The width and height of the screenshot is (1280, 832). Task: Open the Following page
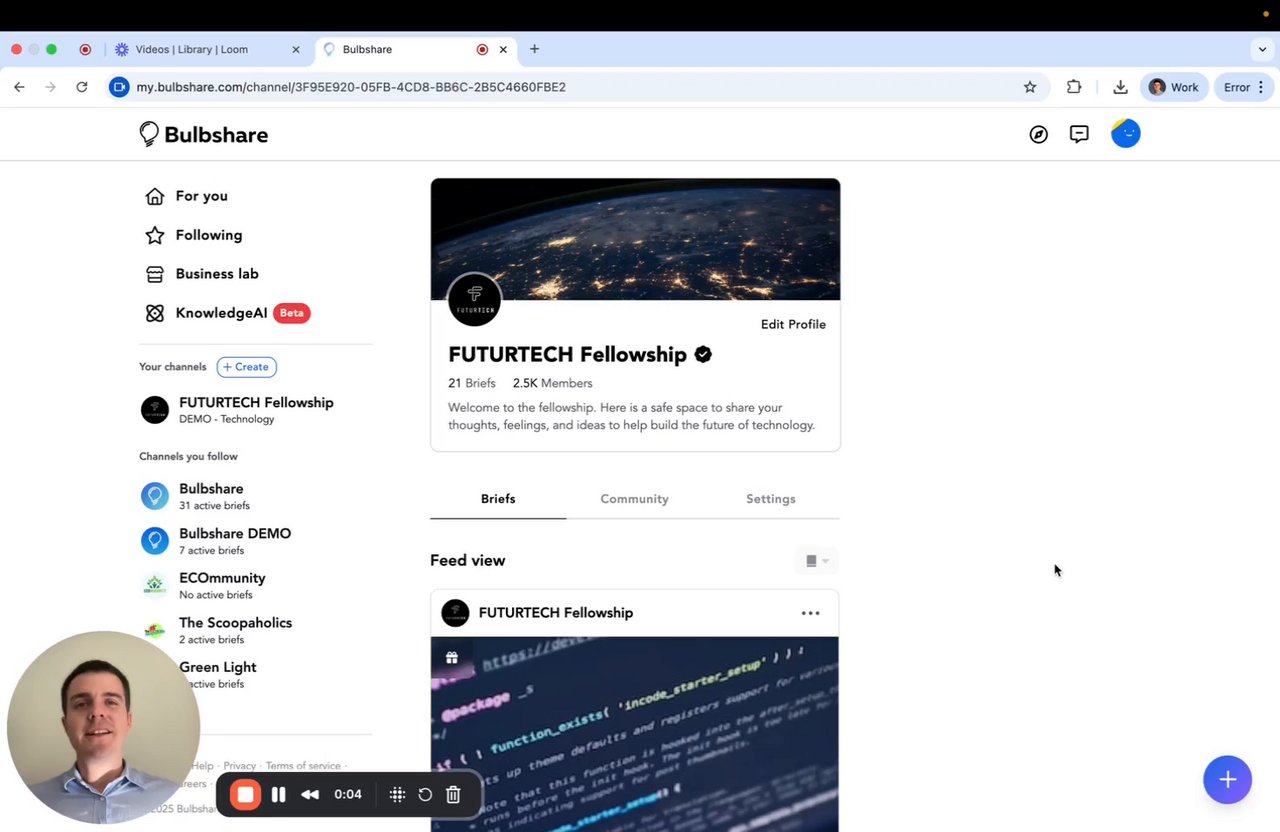pyautogui.click(x=194, y=235)
